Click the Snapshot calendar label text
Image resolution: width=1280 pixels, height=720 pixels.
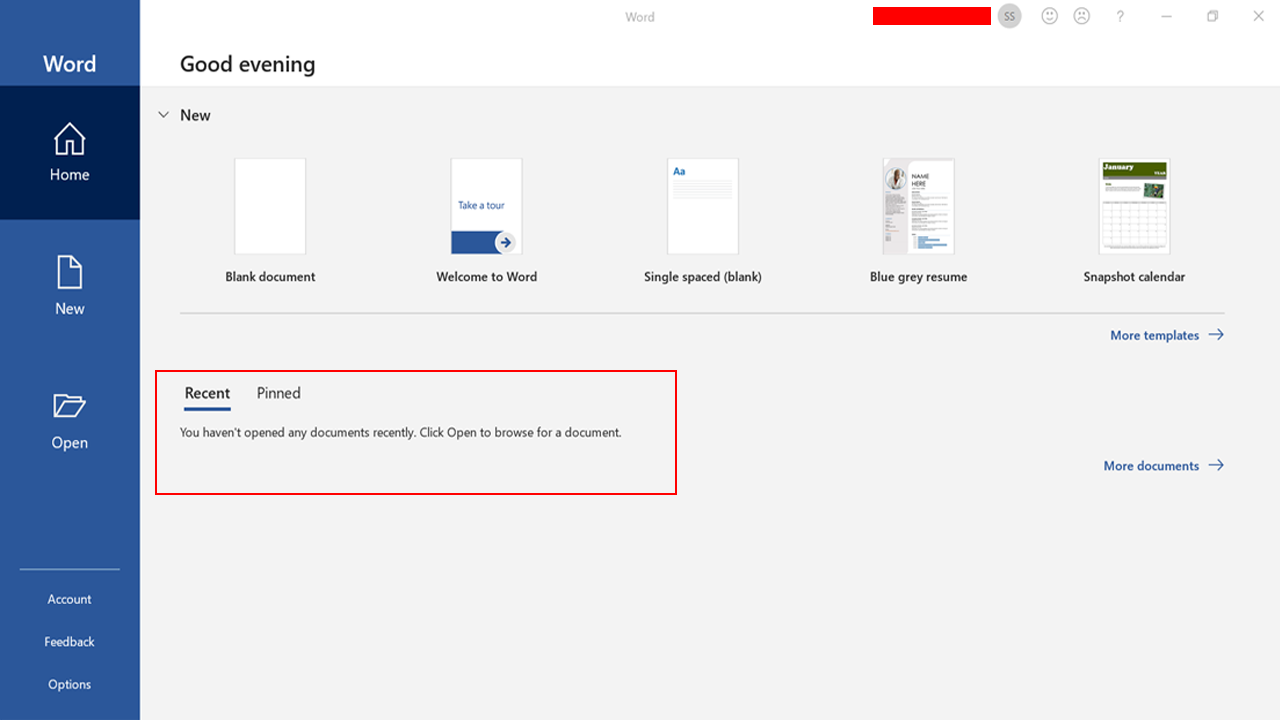coord(1134,277)
